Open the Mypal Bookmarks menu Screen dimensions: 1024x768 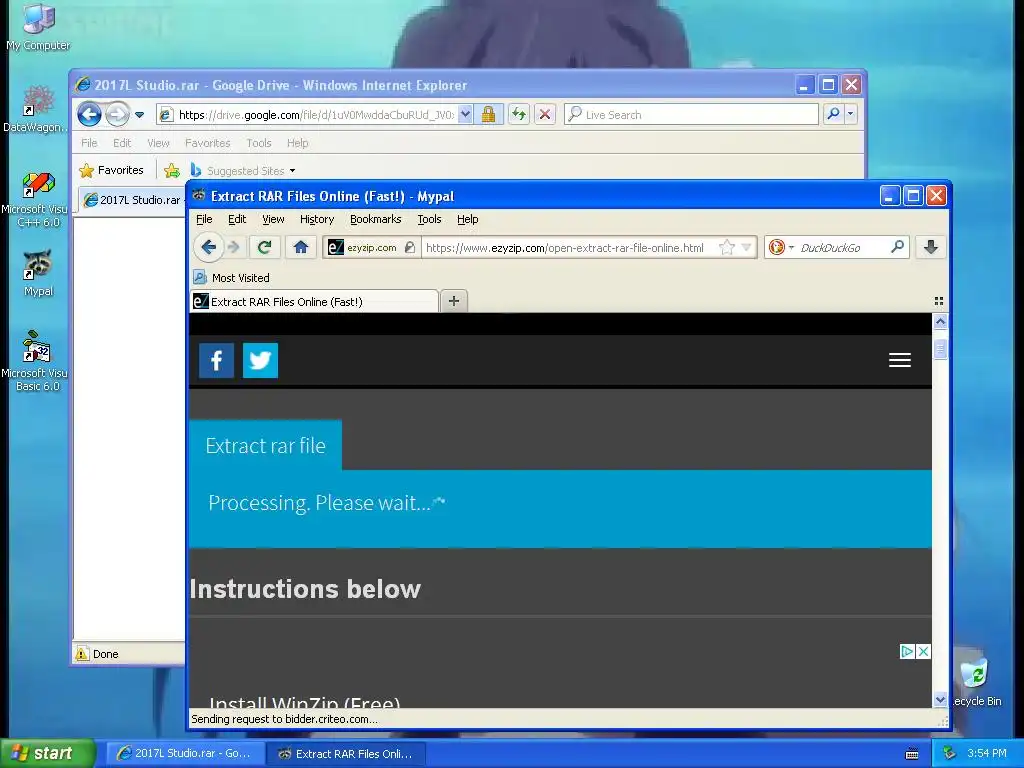[x=376, y=219]
